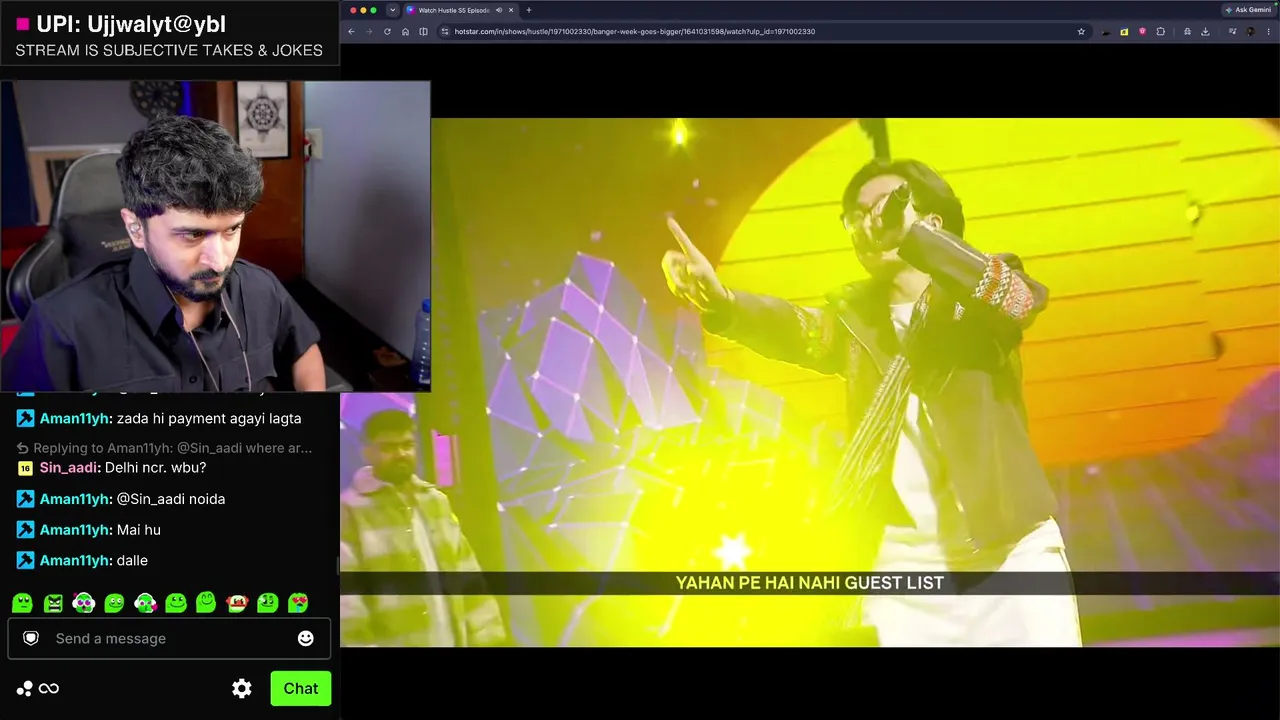Open the browser home page
Image resolution: width=1280 pixels, height=720 pixels.
[x=405, y=31]
